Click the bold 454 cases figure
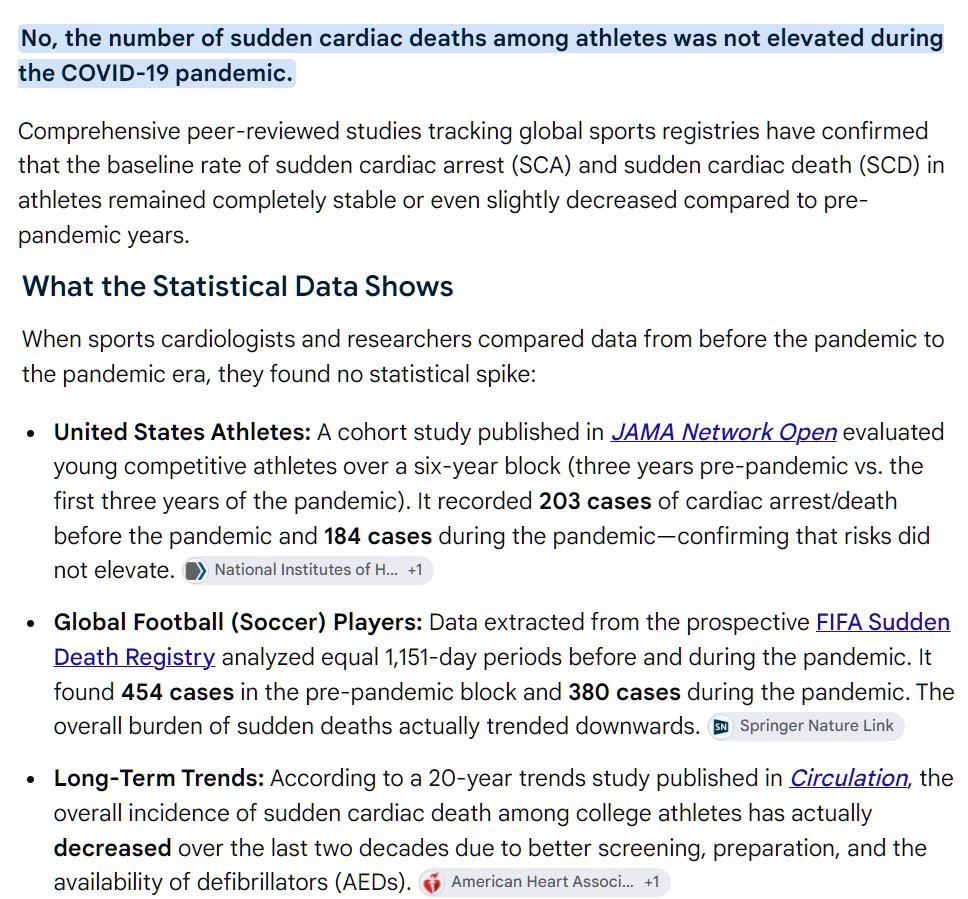The width and height of the screenshot is (968, 899). 178,692
